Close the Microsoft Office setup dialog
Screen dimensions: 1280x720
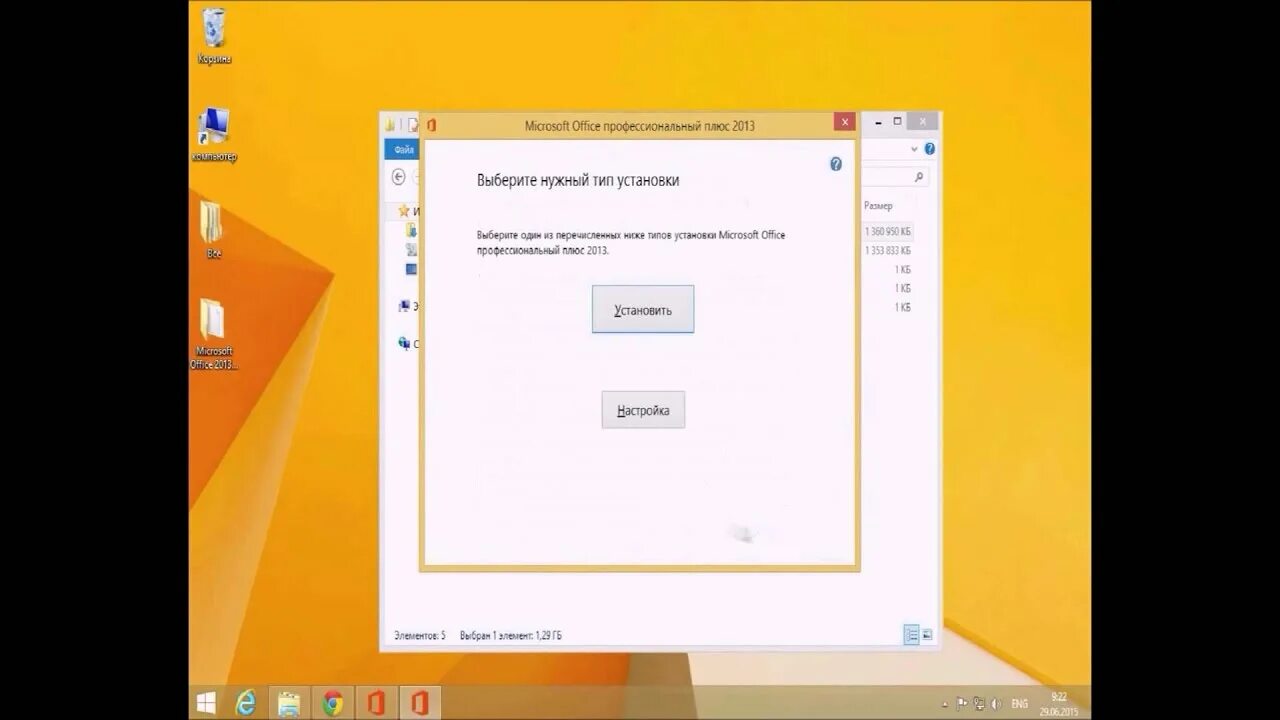[845, 122]
